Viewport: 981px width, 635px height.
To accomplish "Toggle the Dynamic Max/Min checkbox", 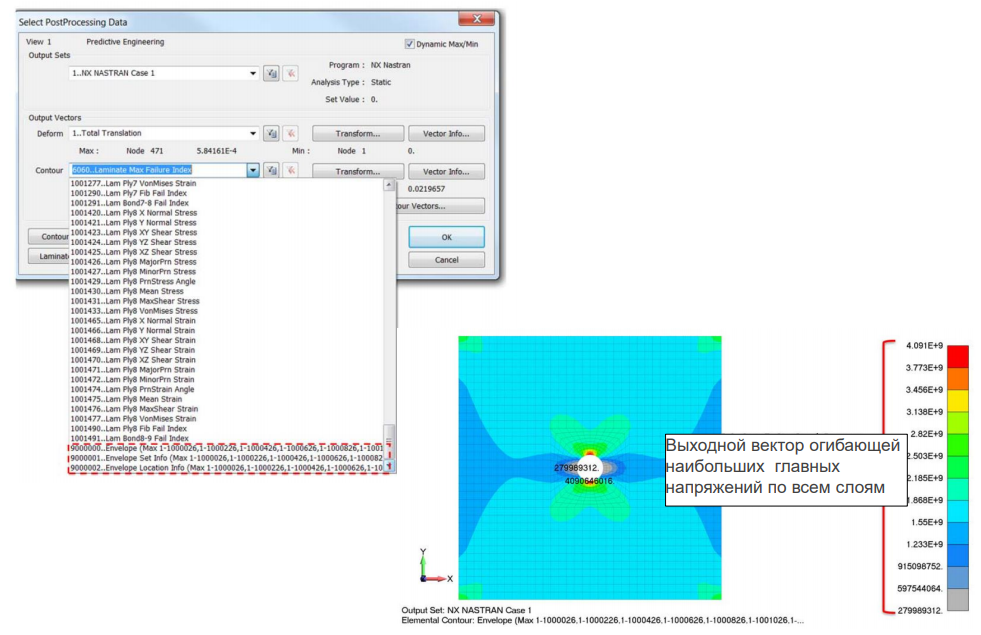I will pos(410,44).
